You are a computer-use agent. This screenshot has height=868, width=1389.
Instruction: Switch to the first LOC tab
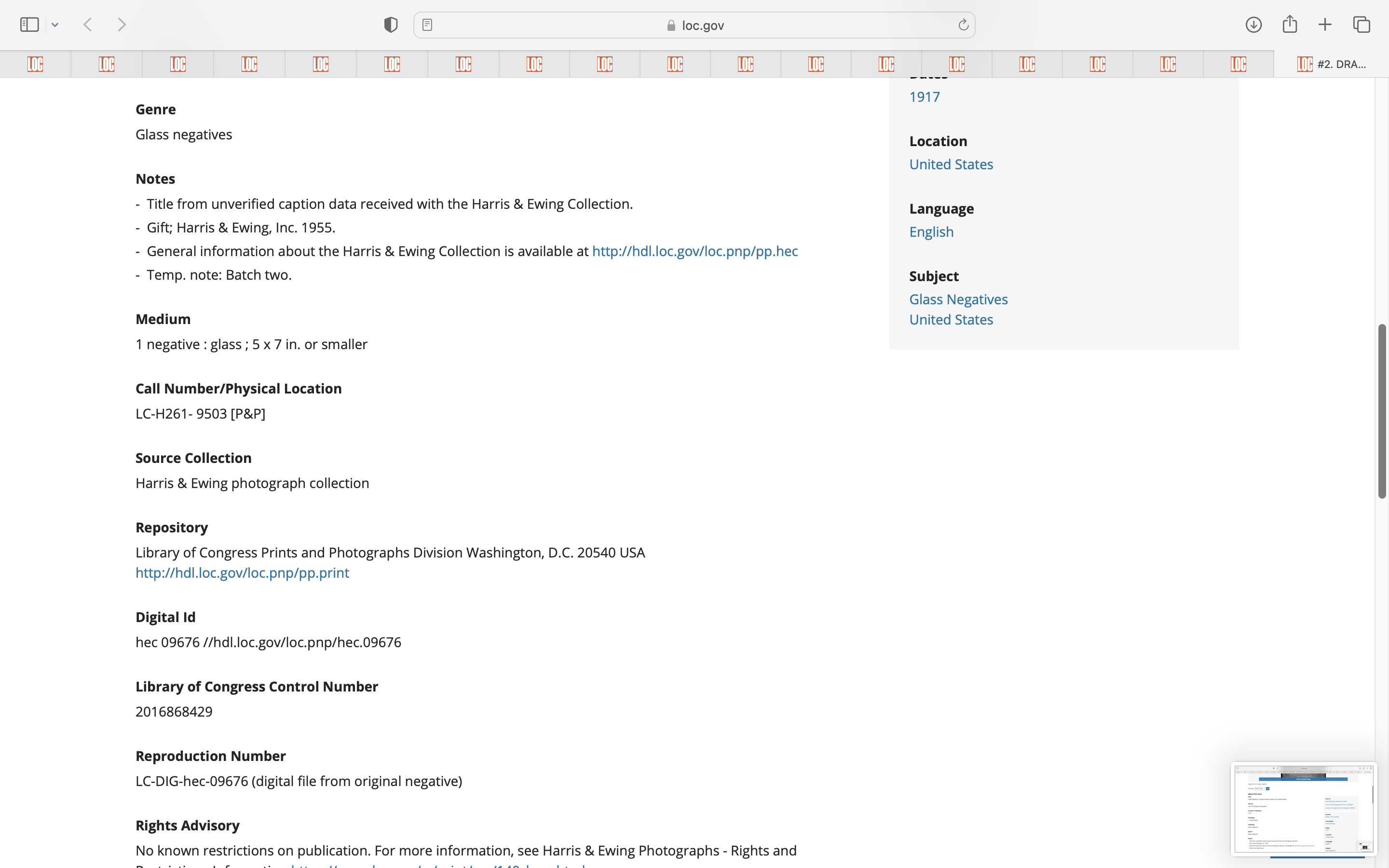click(36, 64)
